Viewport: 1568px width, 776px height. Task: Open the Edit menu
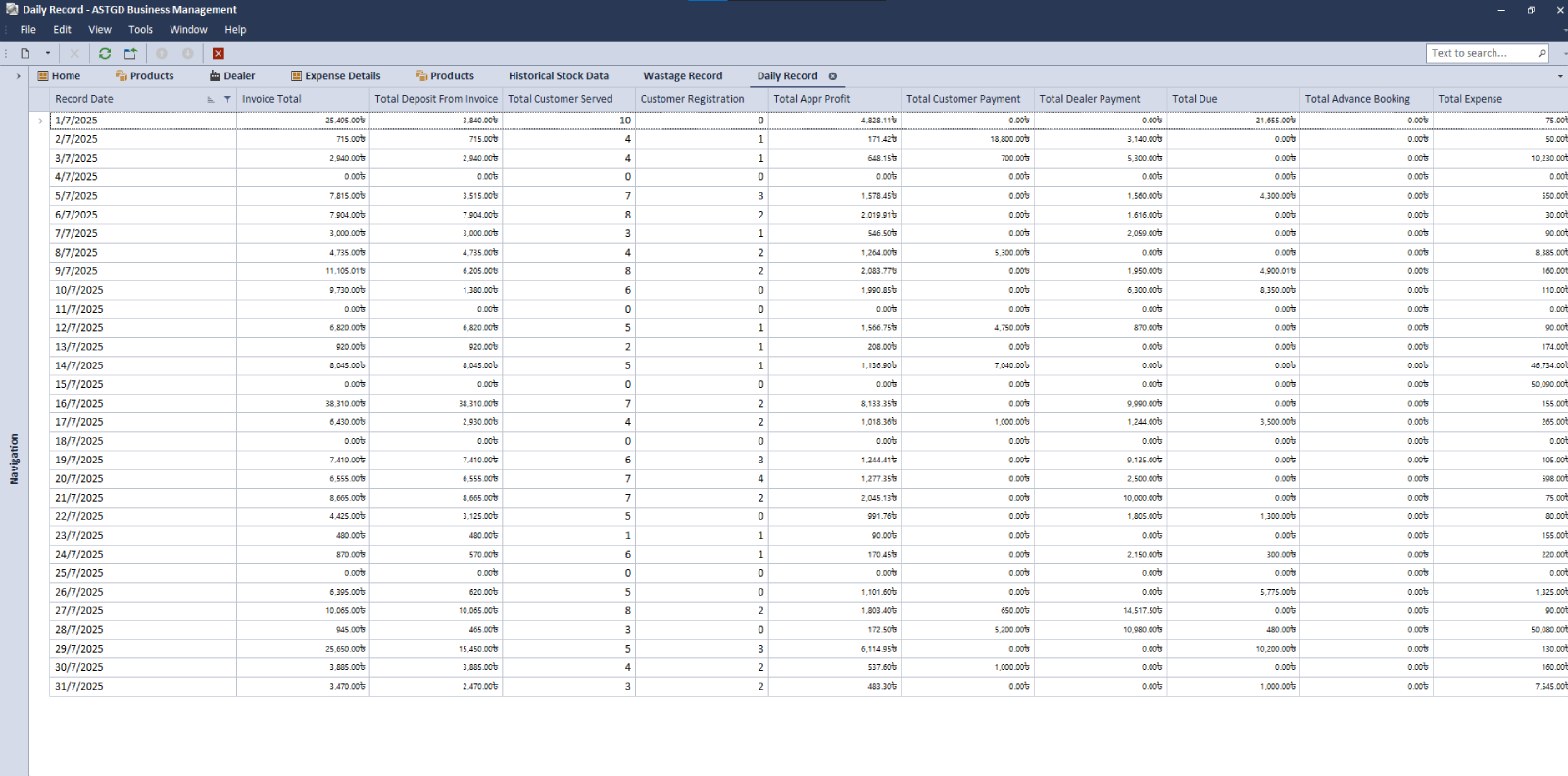62,30
